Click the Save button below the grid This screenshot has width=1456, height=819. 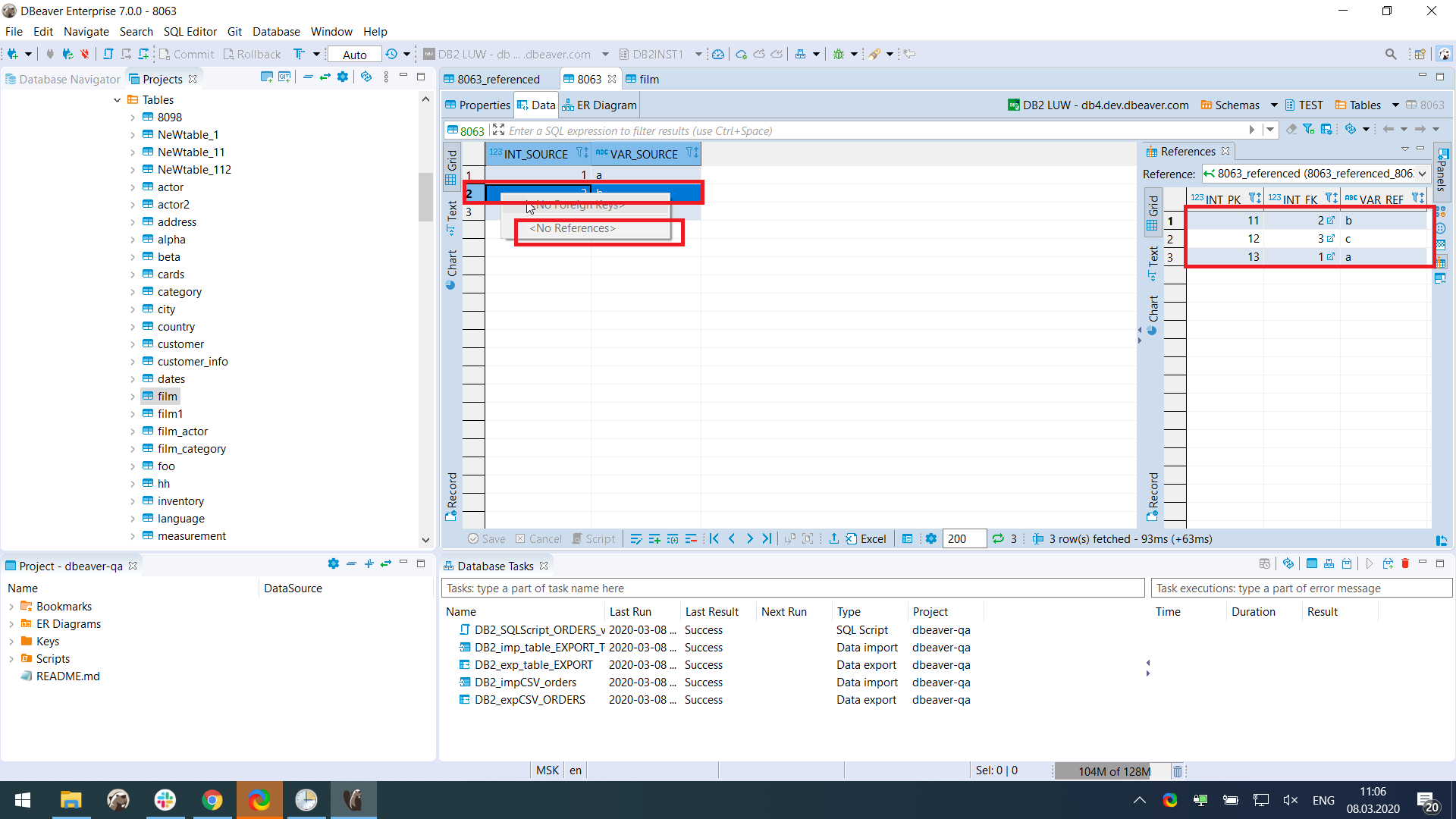pyautogui.click(x=488, y=538)
